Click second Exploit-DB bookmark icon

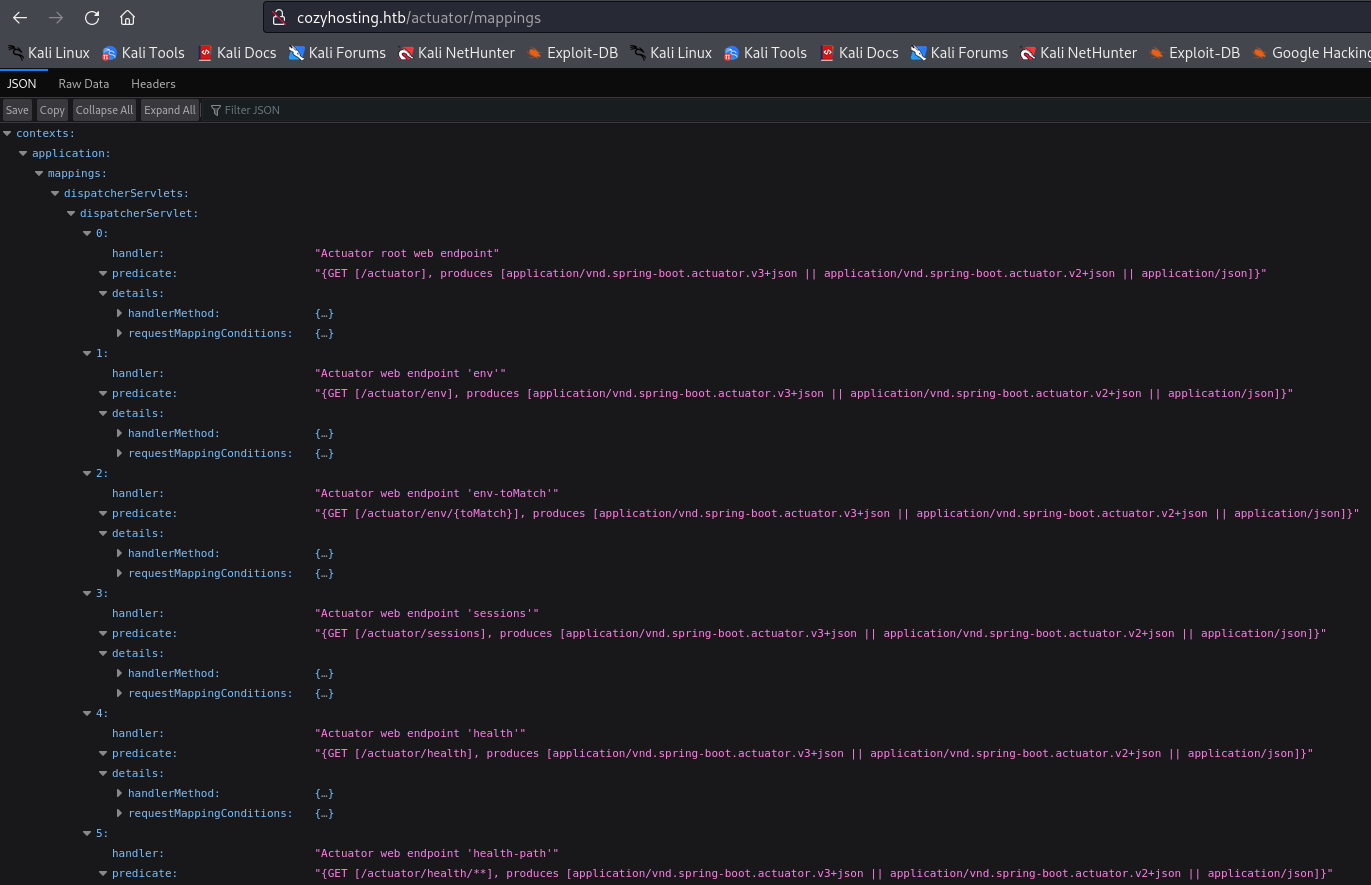pyautogui.click(x=1157, y=53)
